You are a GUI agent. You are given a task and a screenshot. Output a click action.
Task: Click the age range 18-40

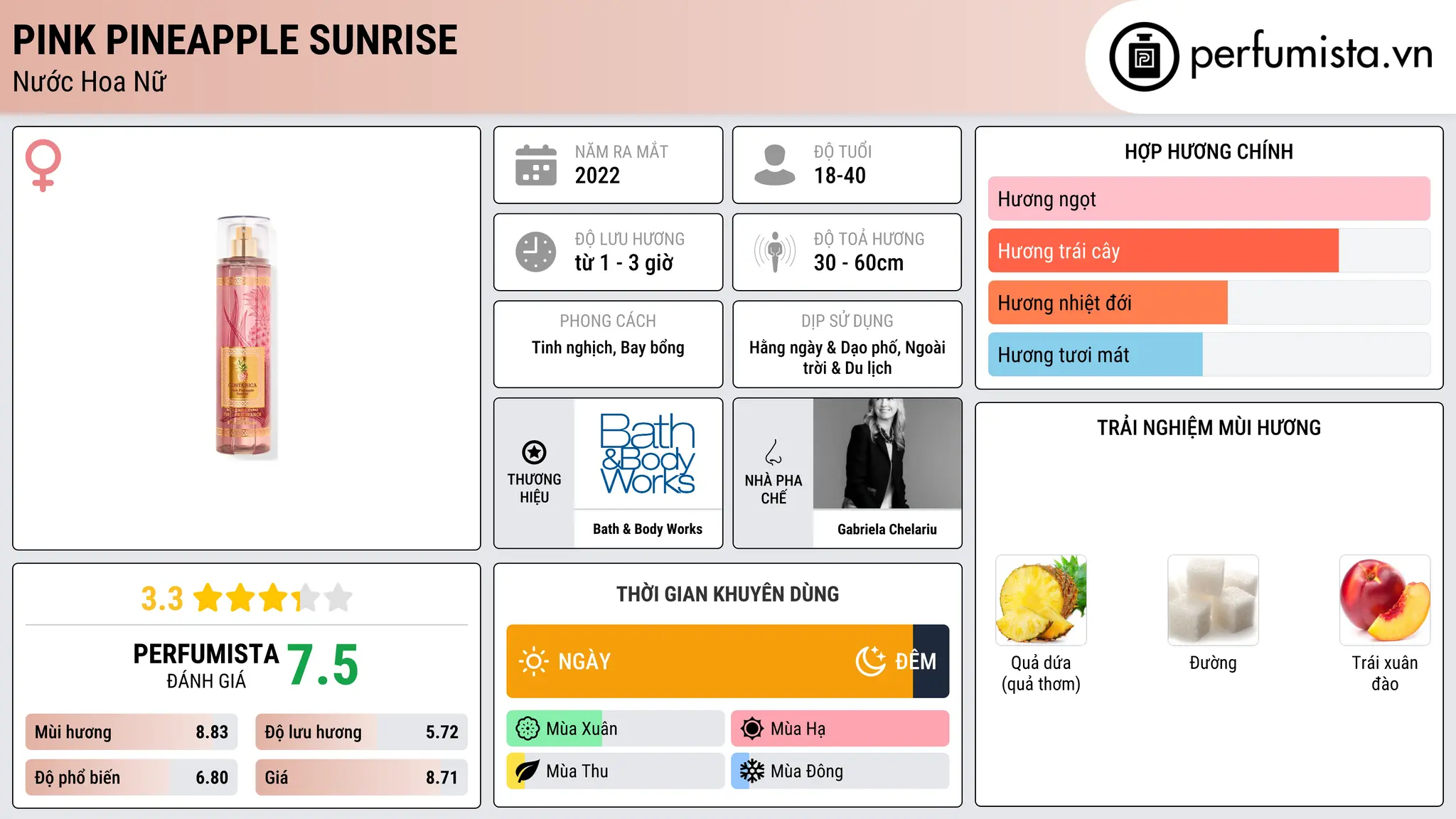click(840, 176)
